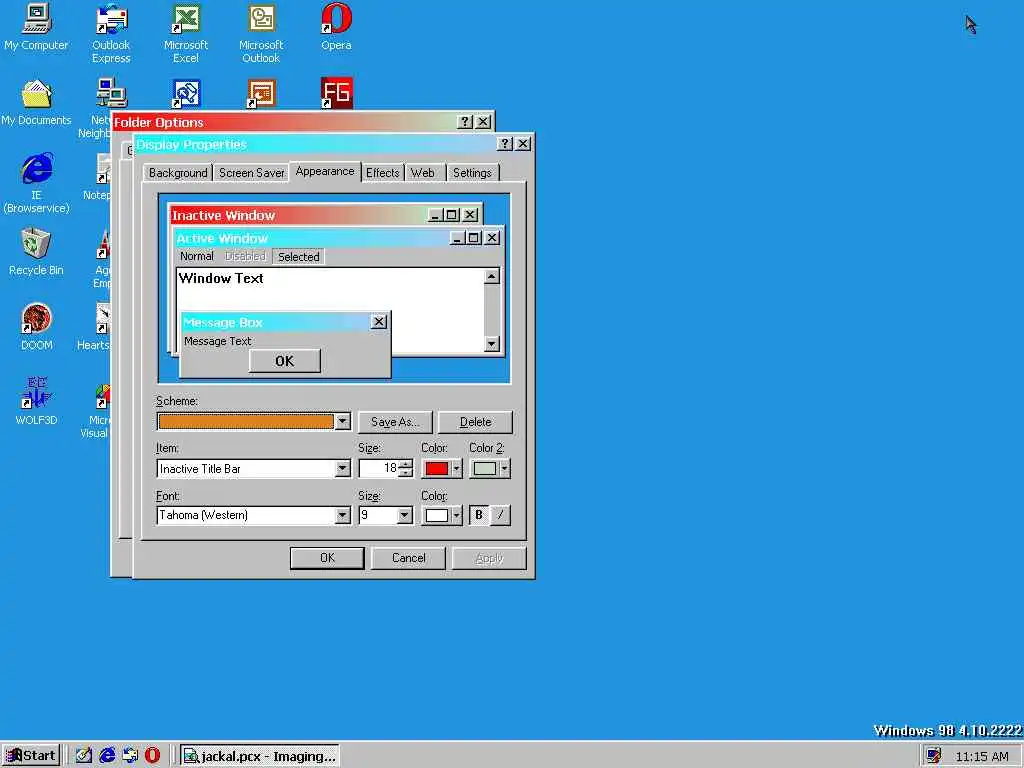Select the Opera desktop shortcut

[336, 27]
